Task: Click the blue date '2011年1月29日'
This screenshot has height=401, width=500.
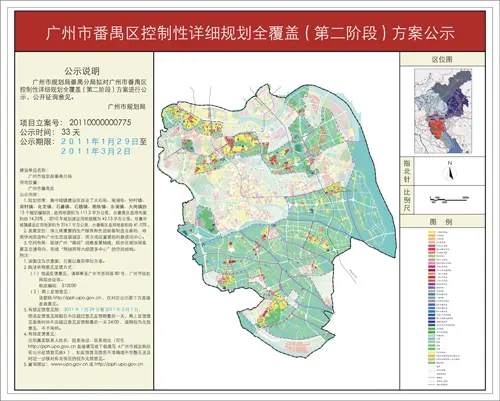Action: tap(99, 142)
